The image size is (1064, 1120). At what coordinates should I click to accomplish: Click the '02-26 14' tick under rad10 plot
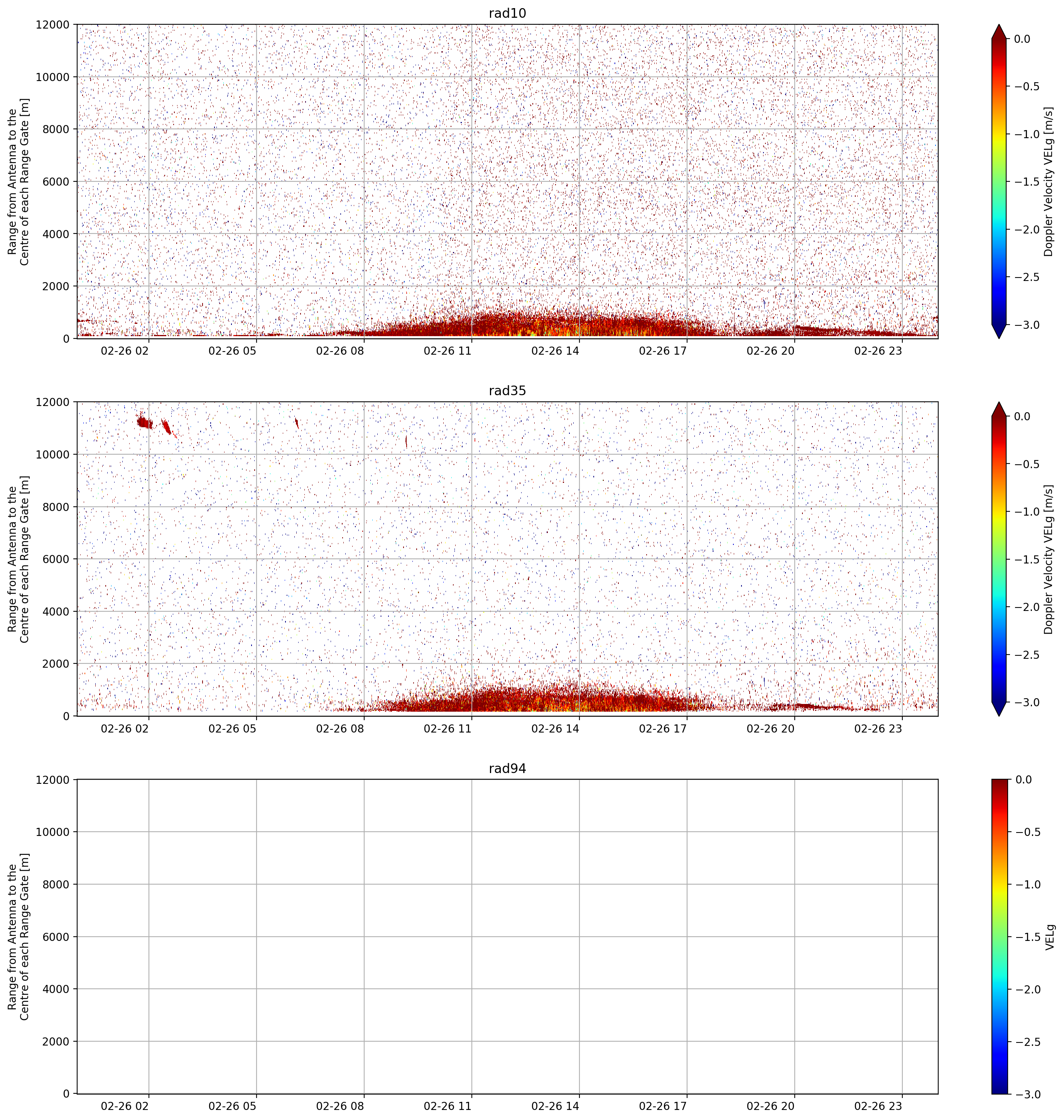[x=555, y=351]
